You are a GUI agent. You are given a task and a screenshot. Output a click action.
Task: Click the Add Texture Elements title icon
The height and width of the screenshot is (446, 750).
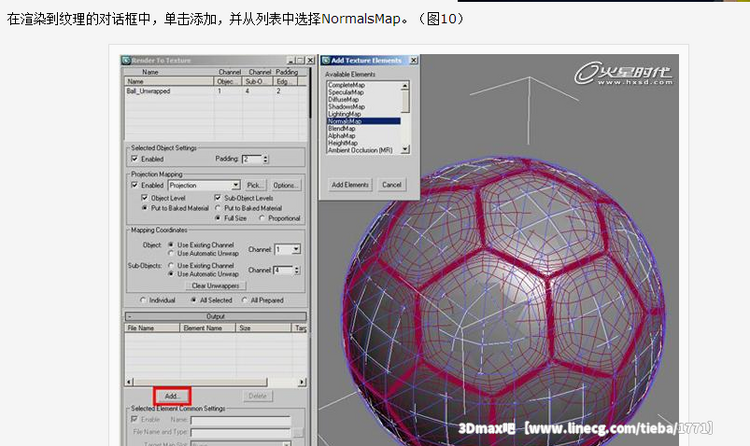[326, 60]
